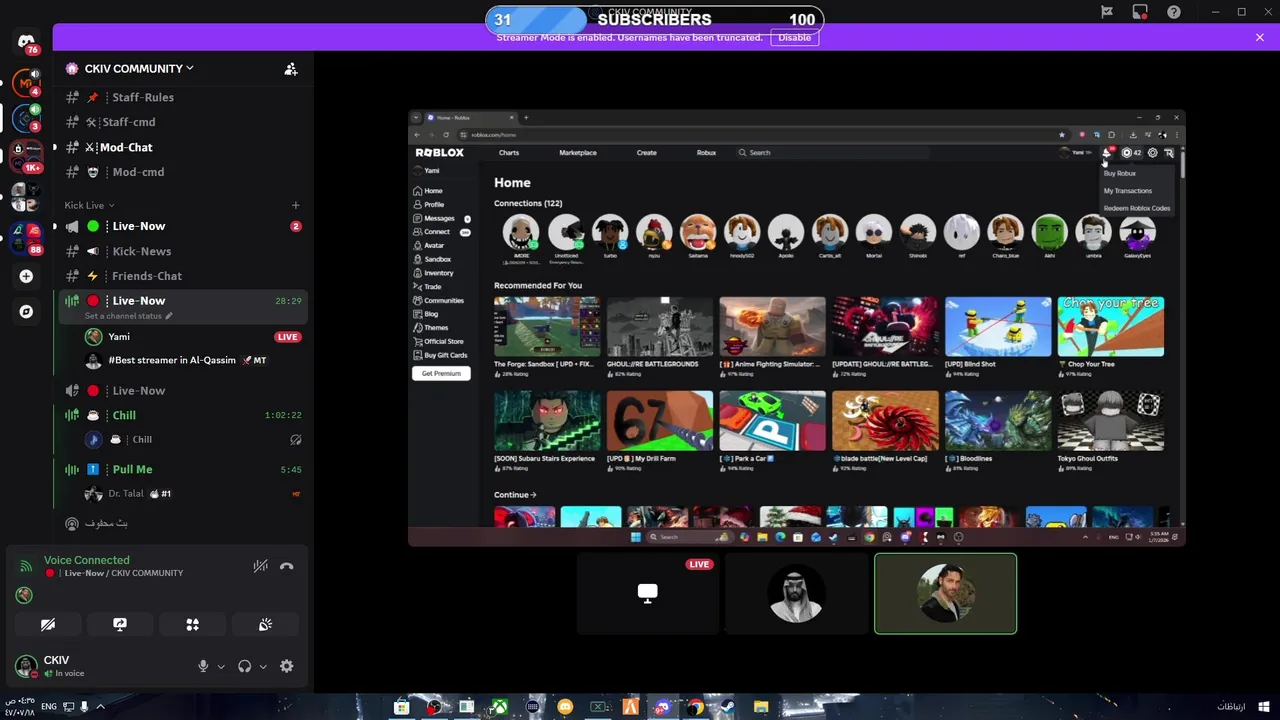
Task: Click Continue link in Roblox home
Action: (x=515, y=494)
